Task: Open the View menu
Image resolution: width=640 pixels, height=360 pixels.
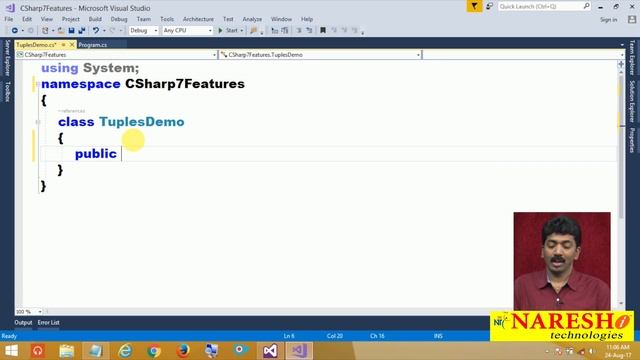Action: tap(47, 19)
